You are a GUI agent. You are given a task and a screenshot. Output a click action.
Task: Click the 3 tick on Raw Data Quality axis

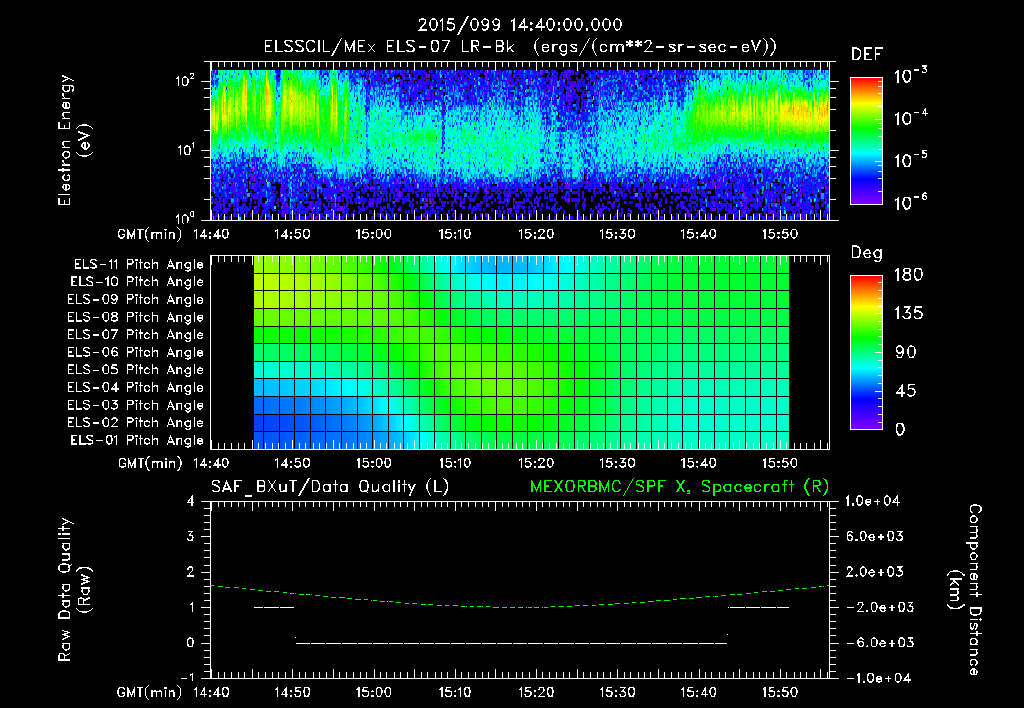[191, 537]
